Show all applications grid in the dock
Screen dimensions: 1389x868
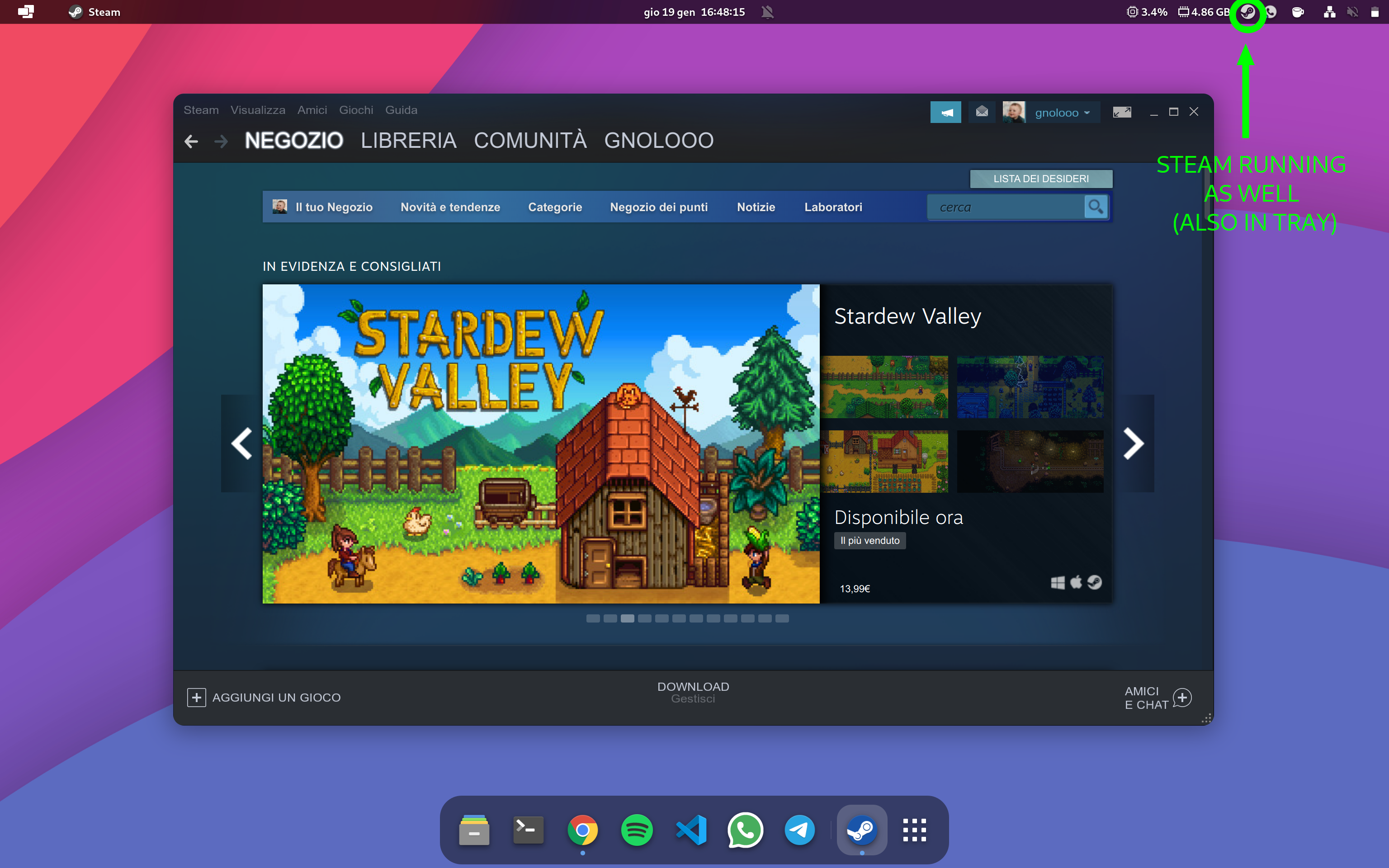[914, 830]
